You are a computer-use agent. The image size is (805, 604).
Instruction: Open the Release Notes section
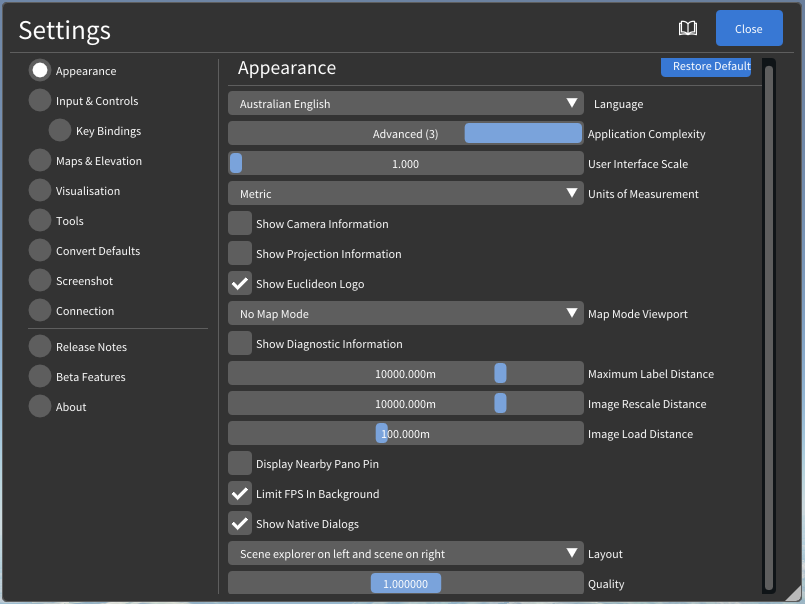click(x=40, y=347)
